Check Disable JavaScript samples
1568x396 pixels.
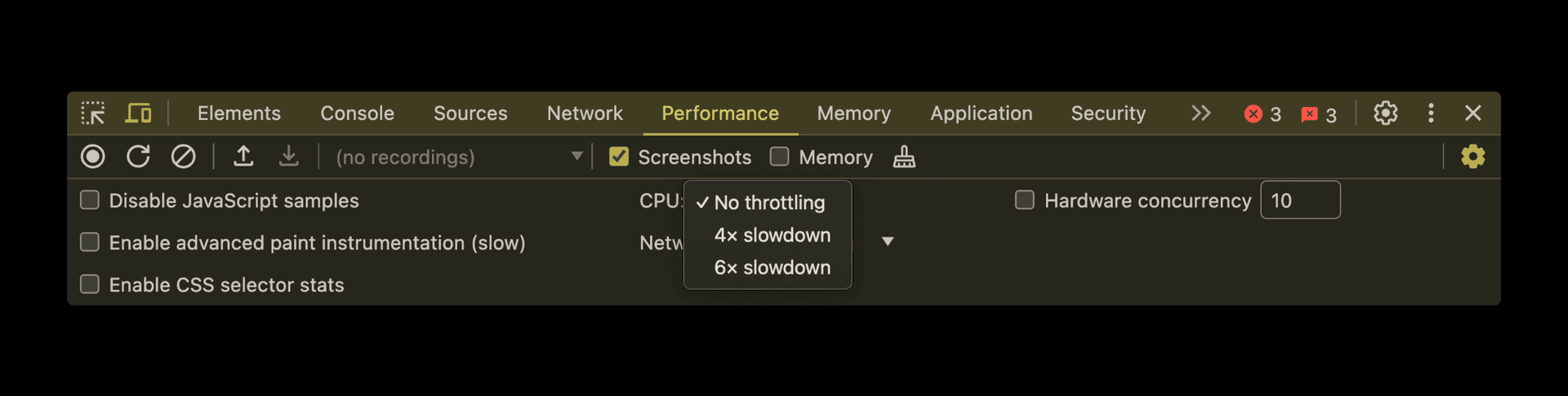tap(90, 200)
